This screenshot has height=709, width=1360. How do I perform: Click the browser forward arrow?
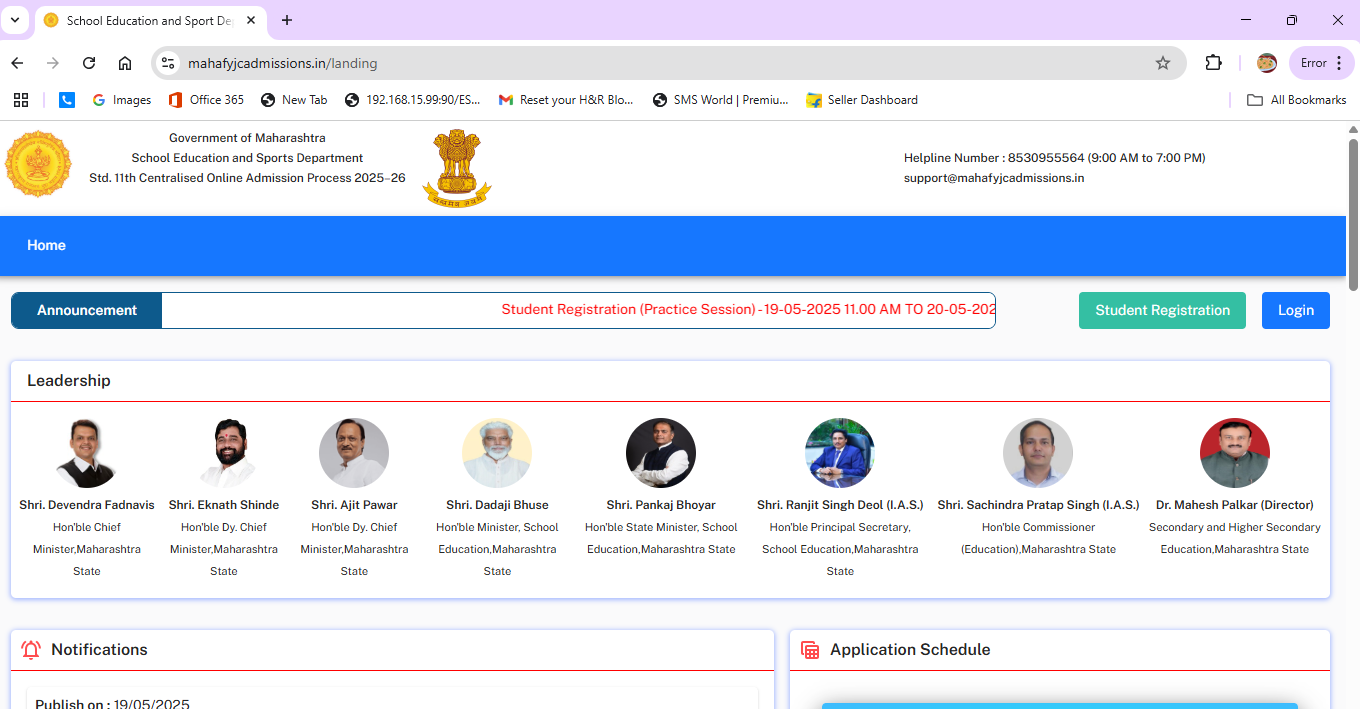click(x=53, y=63)
